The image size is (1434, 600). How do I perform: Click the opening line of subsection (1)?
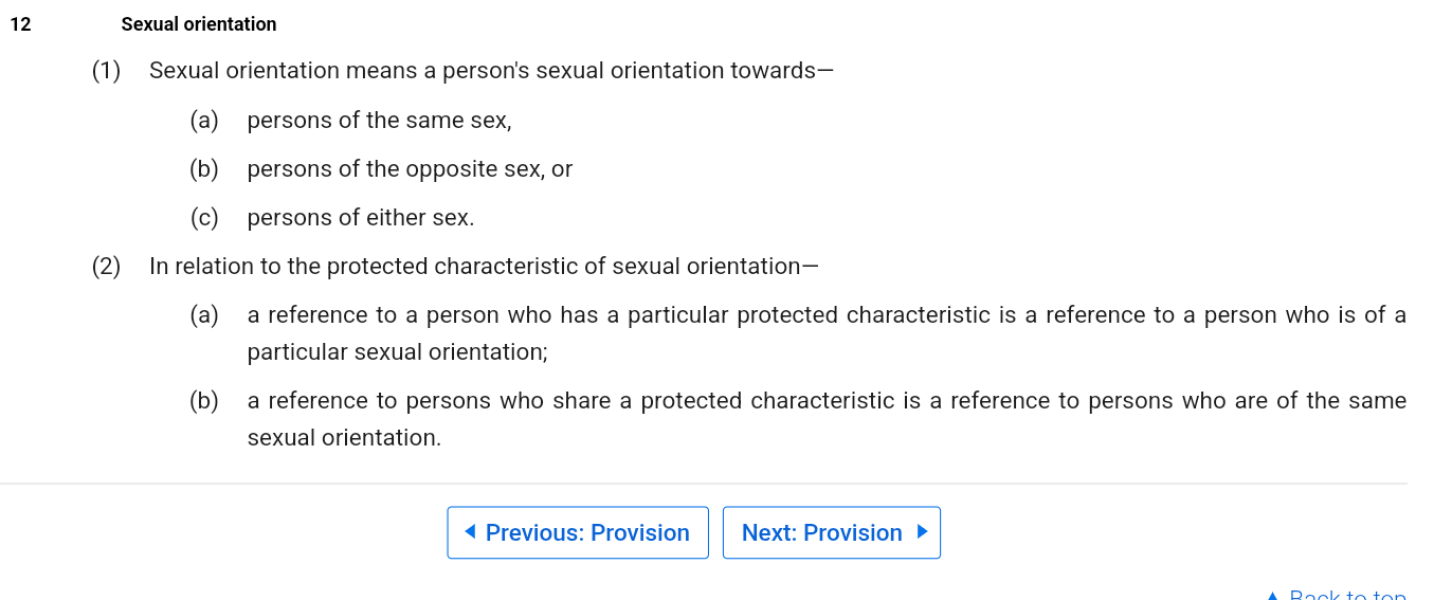(x=490, y=70)
